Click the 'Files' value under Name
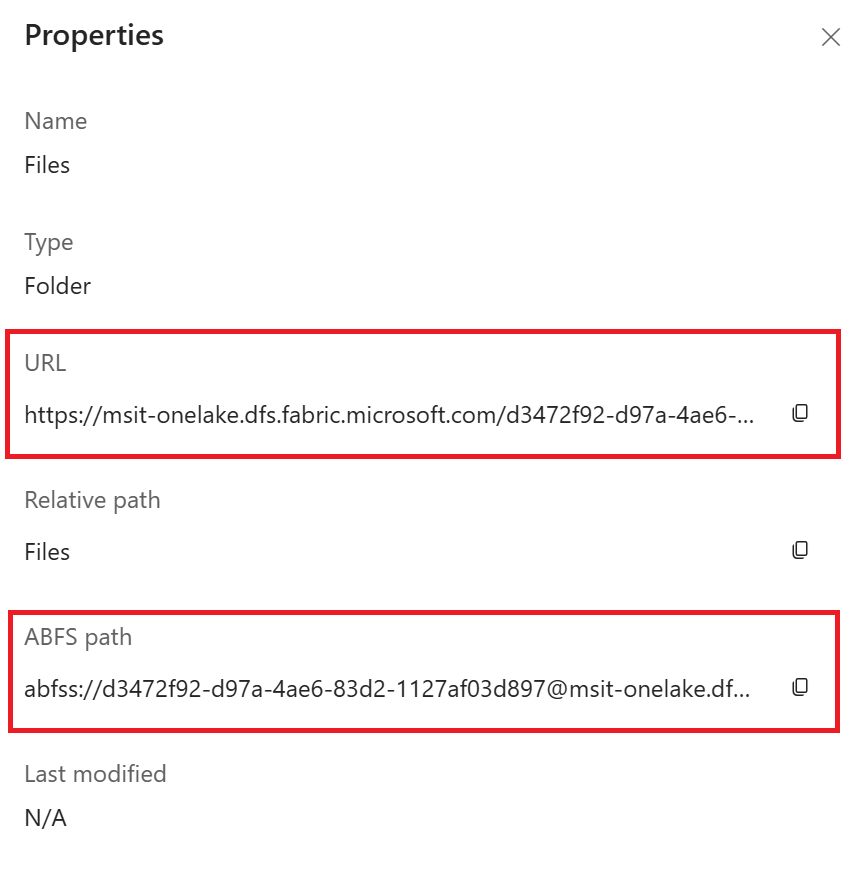The image size is (854, 889). coord(47,165)
